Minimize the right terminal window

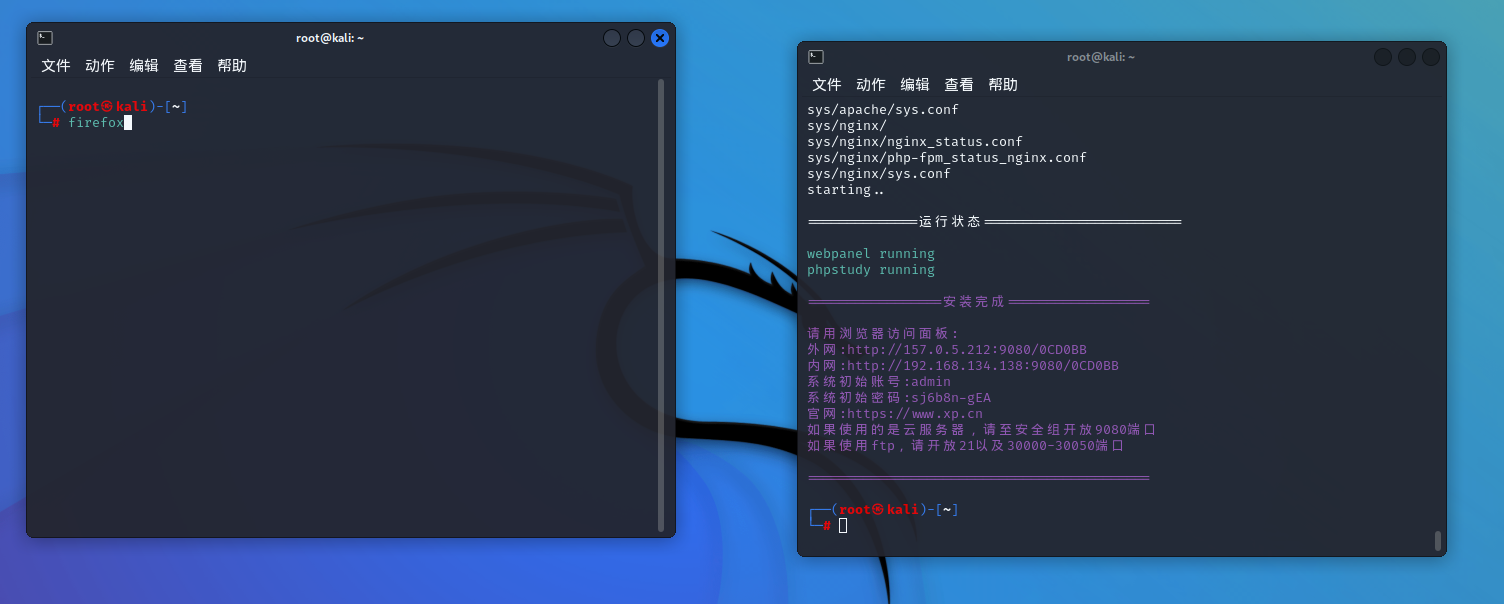click(x=1383, y=57)
